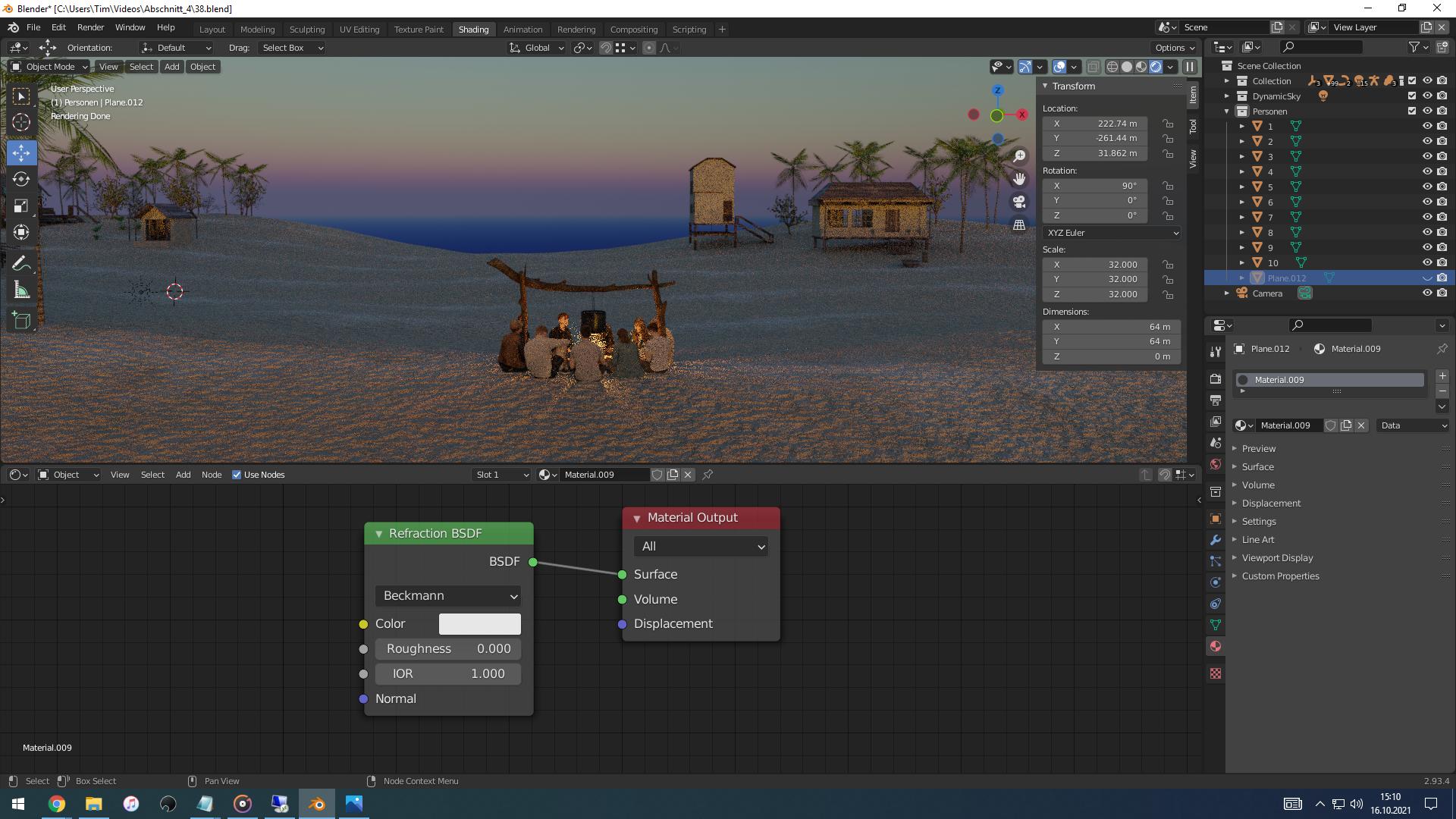Open the Data link dropdown
This screenshot has height=819, width=1456.
click(x=1414, y=425)
